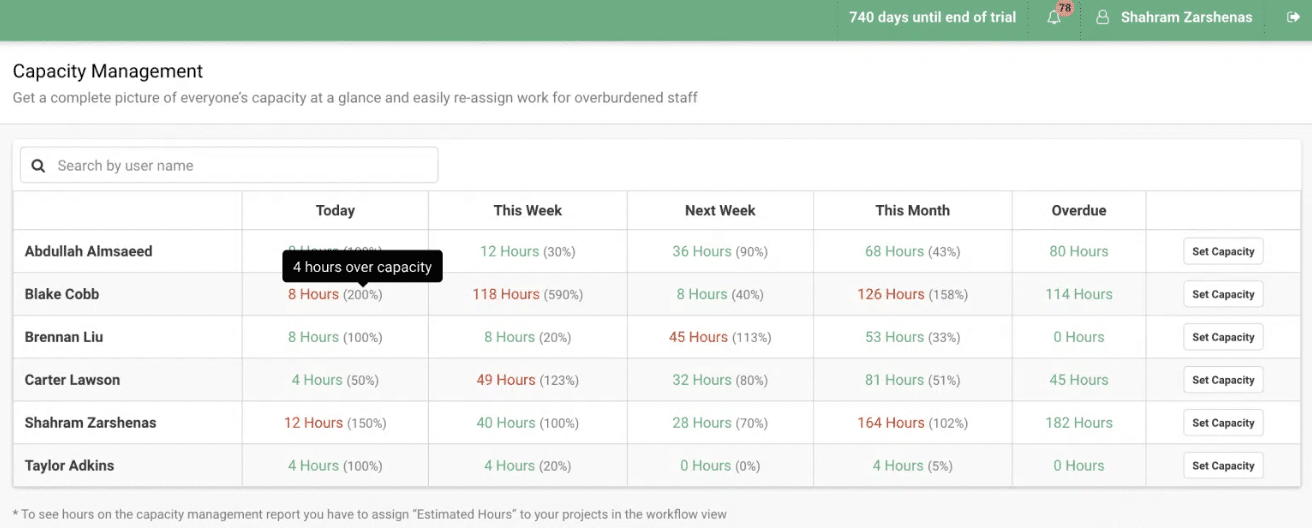Set capacity for Shahram Zarshenas row
Image resolution: width=1312 pixels, height=528 pixels.
click(1223, 424)
